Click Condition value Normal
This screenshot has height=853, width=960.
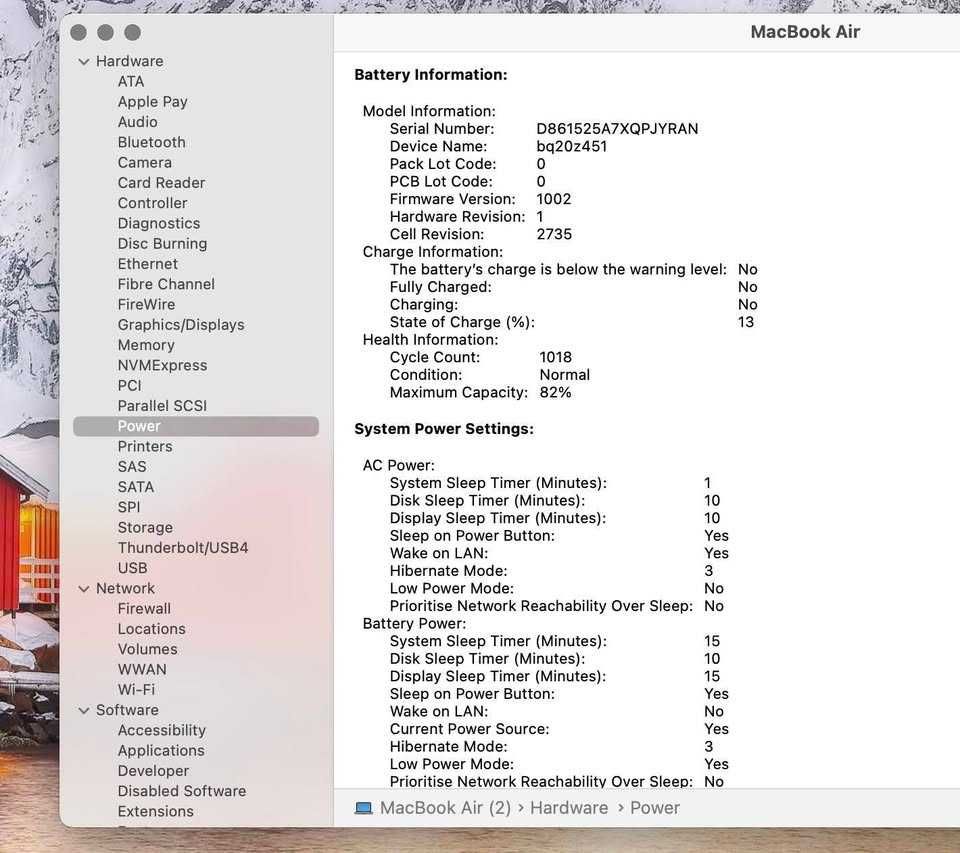point(564,375)
